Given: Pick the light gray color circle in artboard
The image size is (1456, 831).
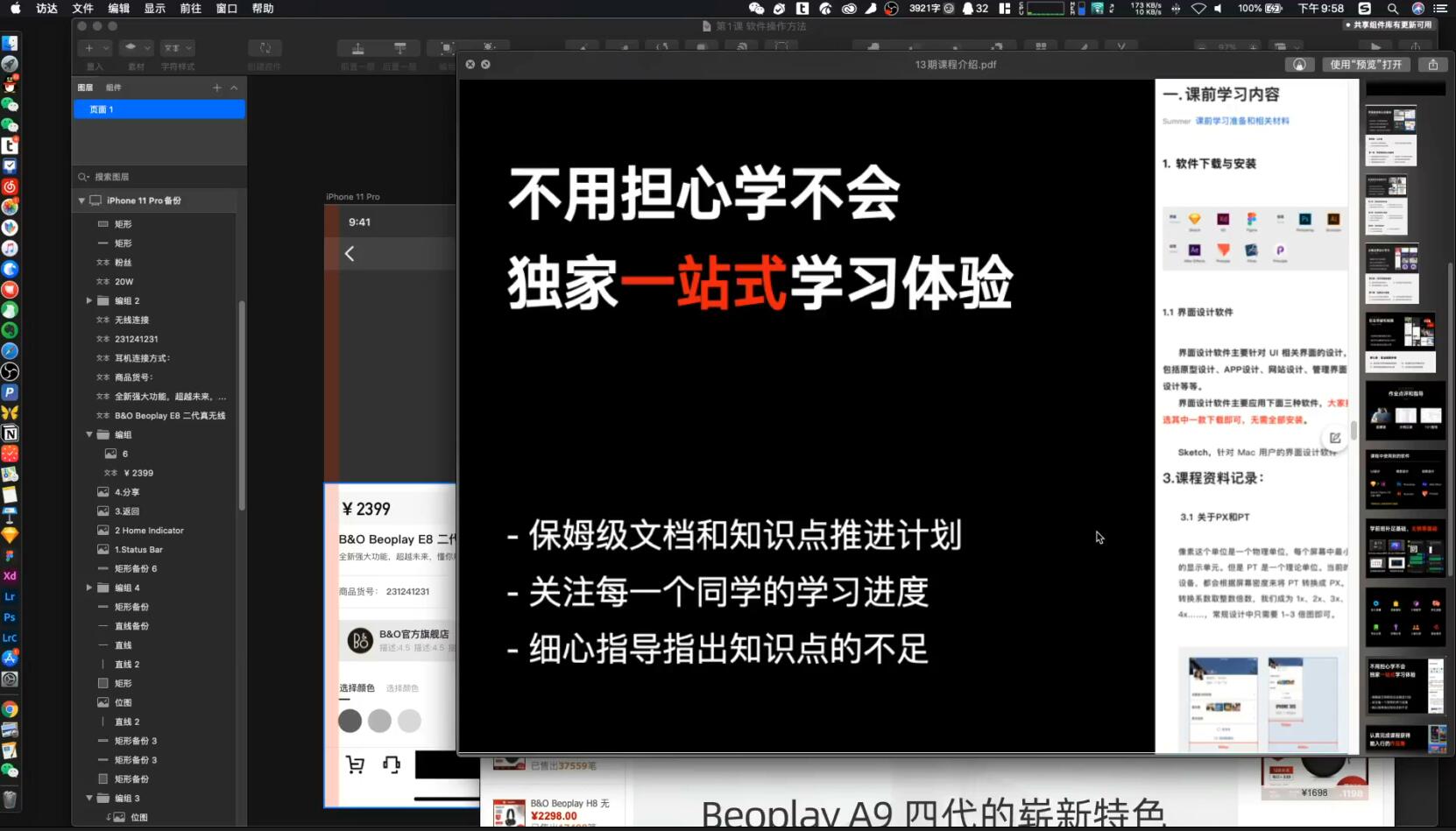Looking at the screenshot, I should 409,721.
